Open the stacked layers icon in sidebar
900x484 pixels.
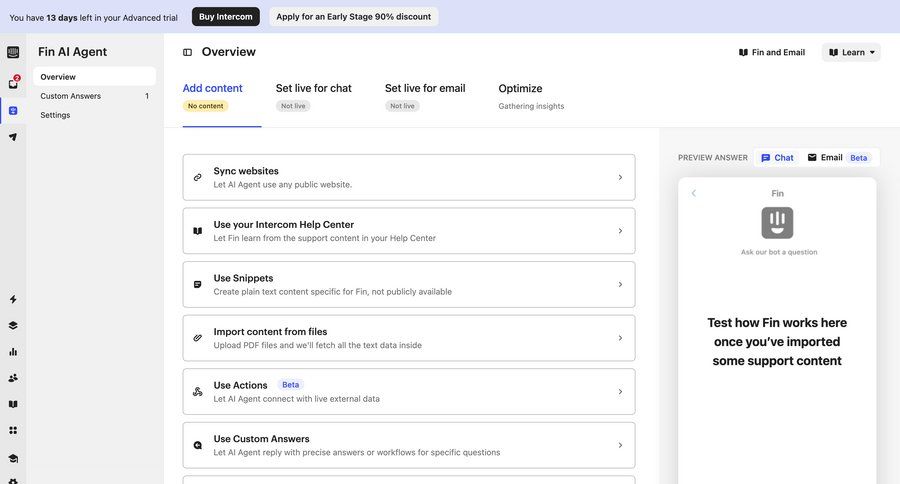pos(13,326)
